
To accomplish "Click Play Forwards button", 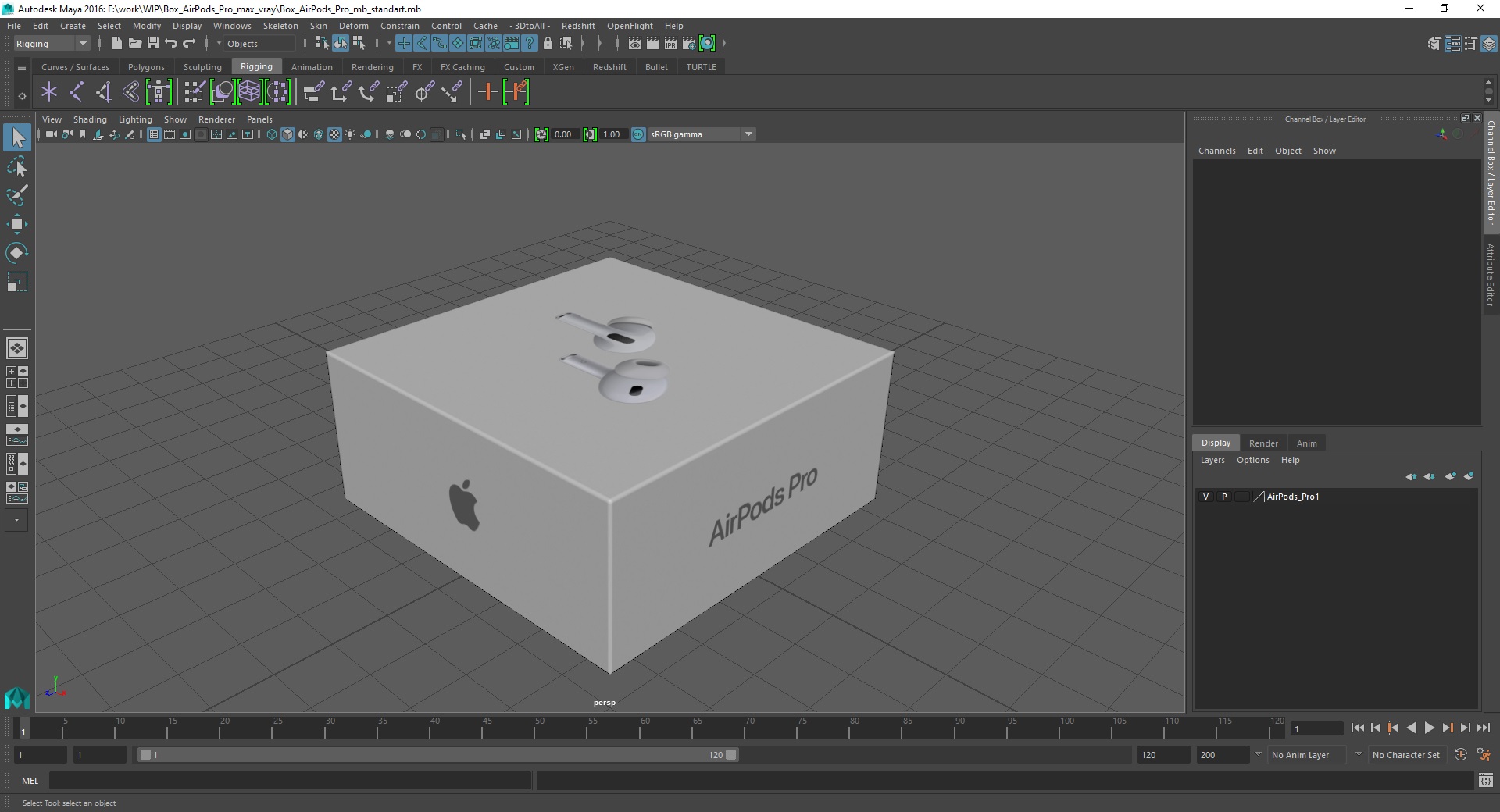I will (1429, 728).
